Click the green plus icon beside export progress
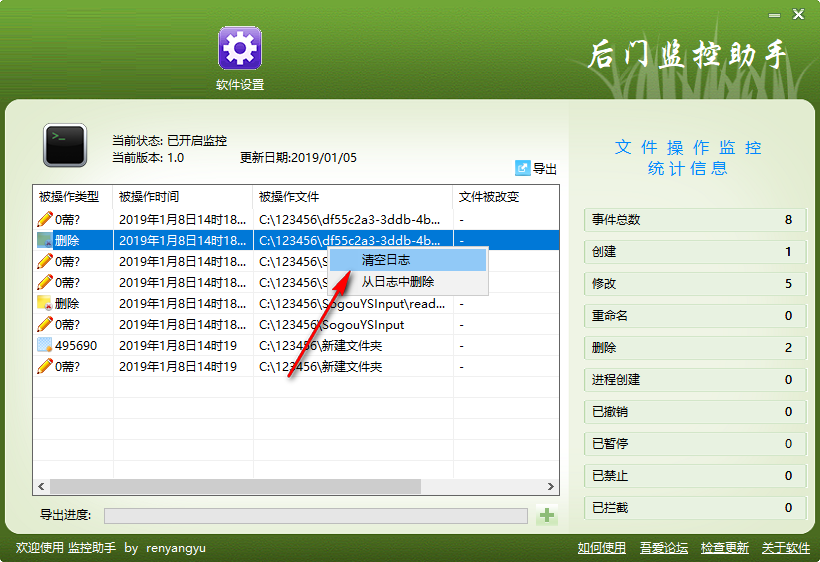Viewport: 820px width, 562px height. point(547,515)
